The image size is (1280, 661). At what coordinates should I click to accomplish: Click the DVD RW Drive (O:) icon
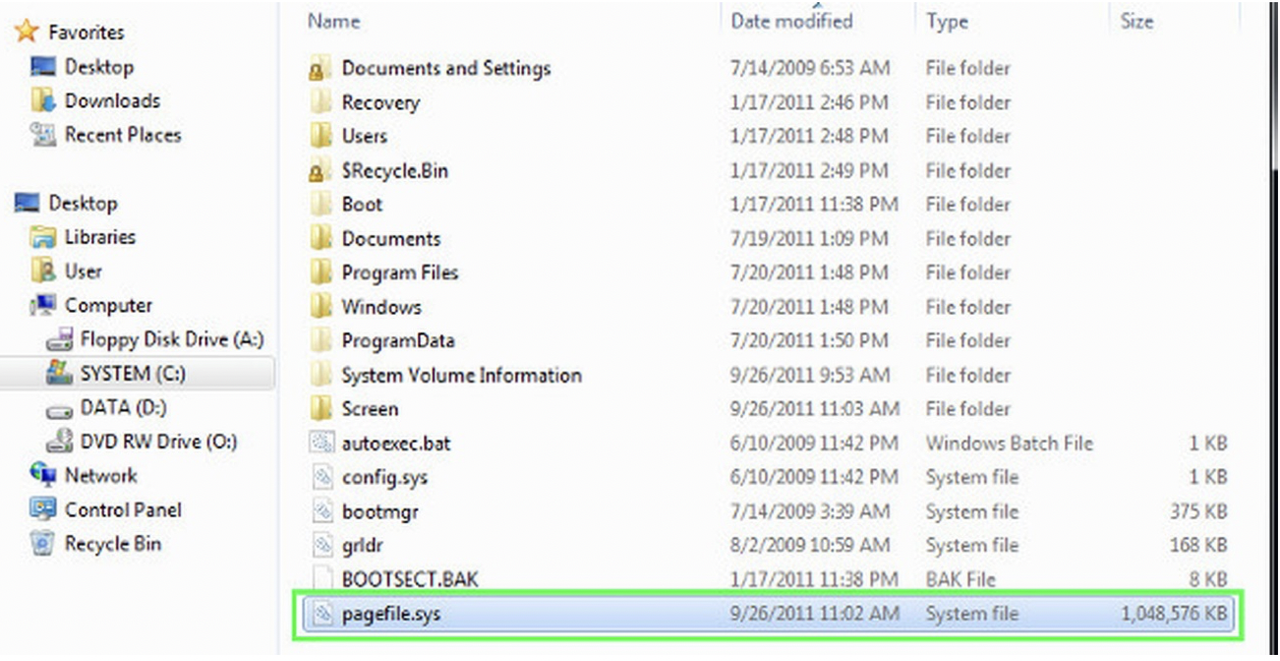click(x=61, y=441)
